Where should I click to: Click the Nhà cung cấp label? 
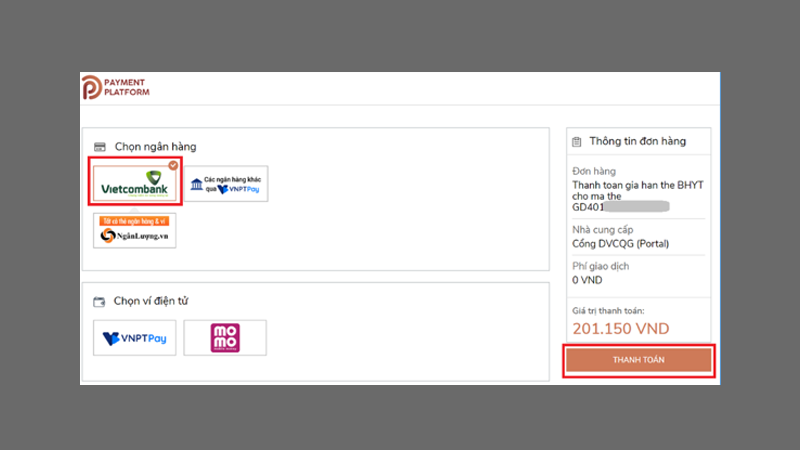[x=603, y=230]
